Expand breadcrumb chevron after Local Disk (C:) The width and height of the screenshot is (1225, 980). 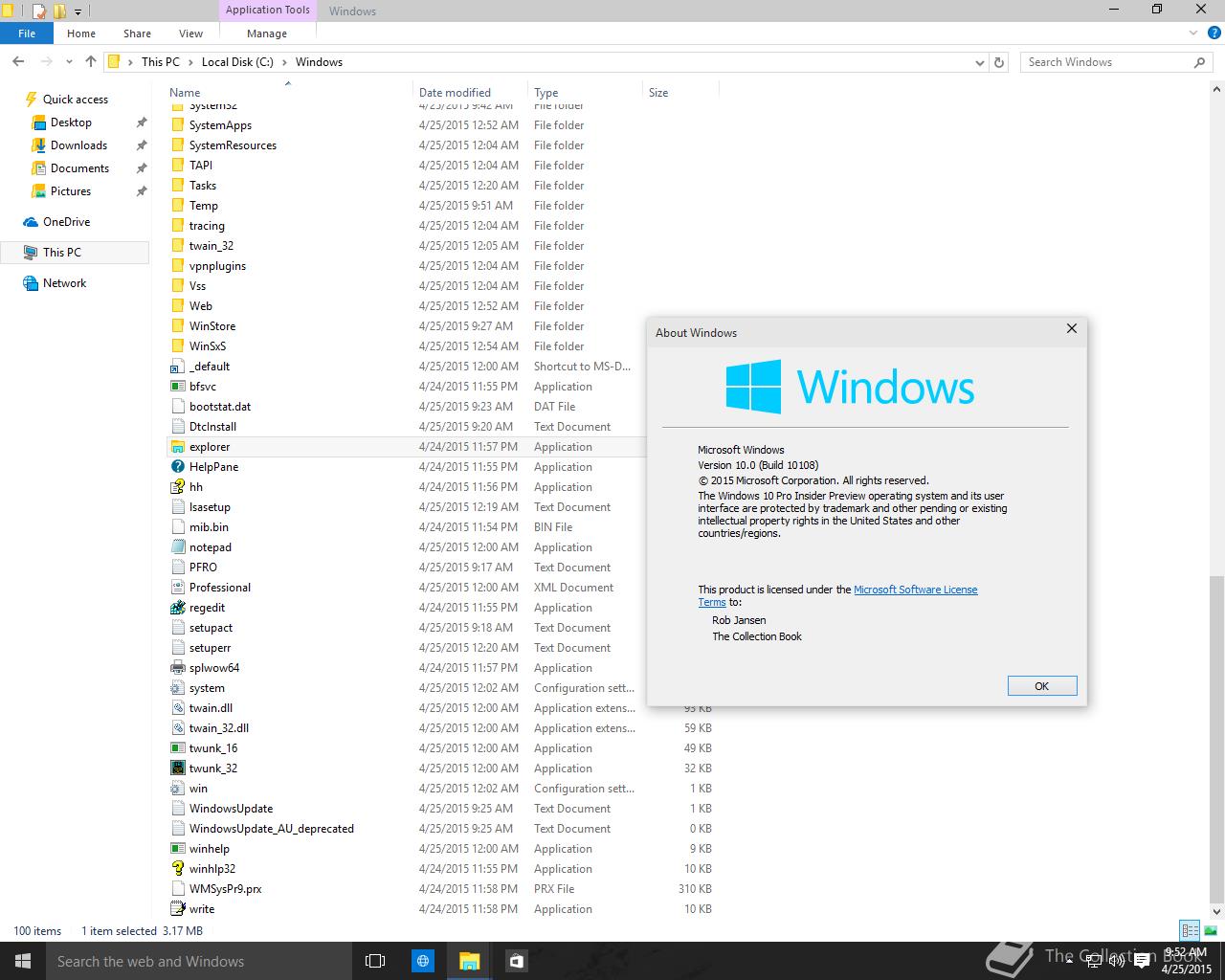284,62
